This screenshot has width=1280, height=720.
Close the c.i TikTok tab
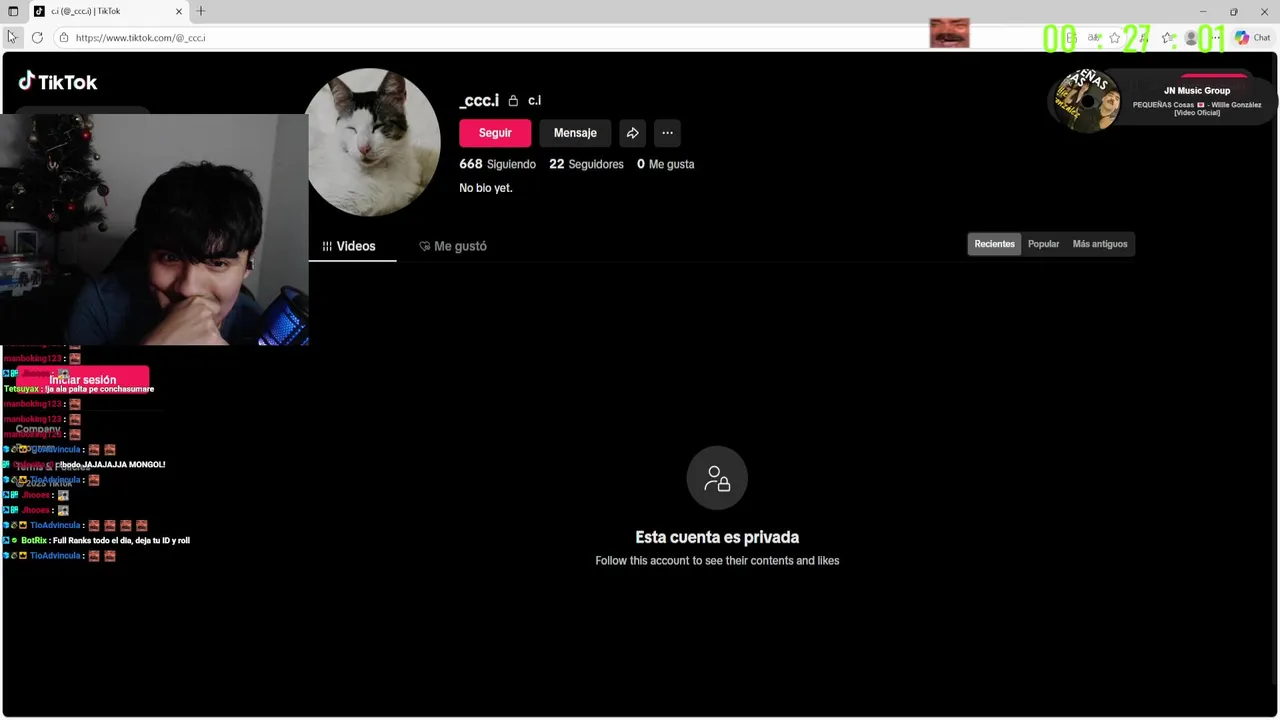(179, 11)
